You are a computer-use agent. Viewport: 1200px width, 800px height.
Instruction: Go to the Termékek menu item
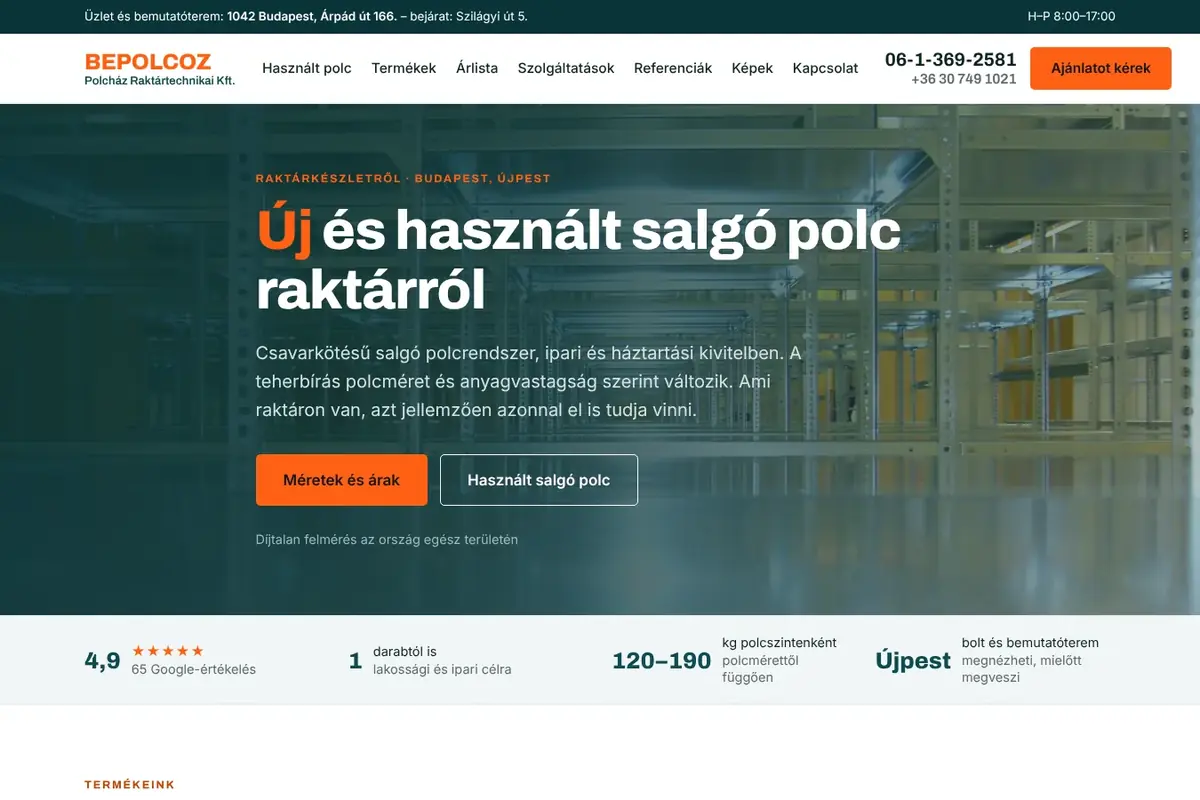pyautogui.click(x=404, y=68)
